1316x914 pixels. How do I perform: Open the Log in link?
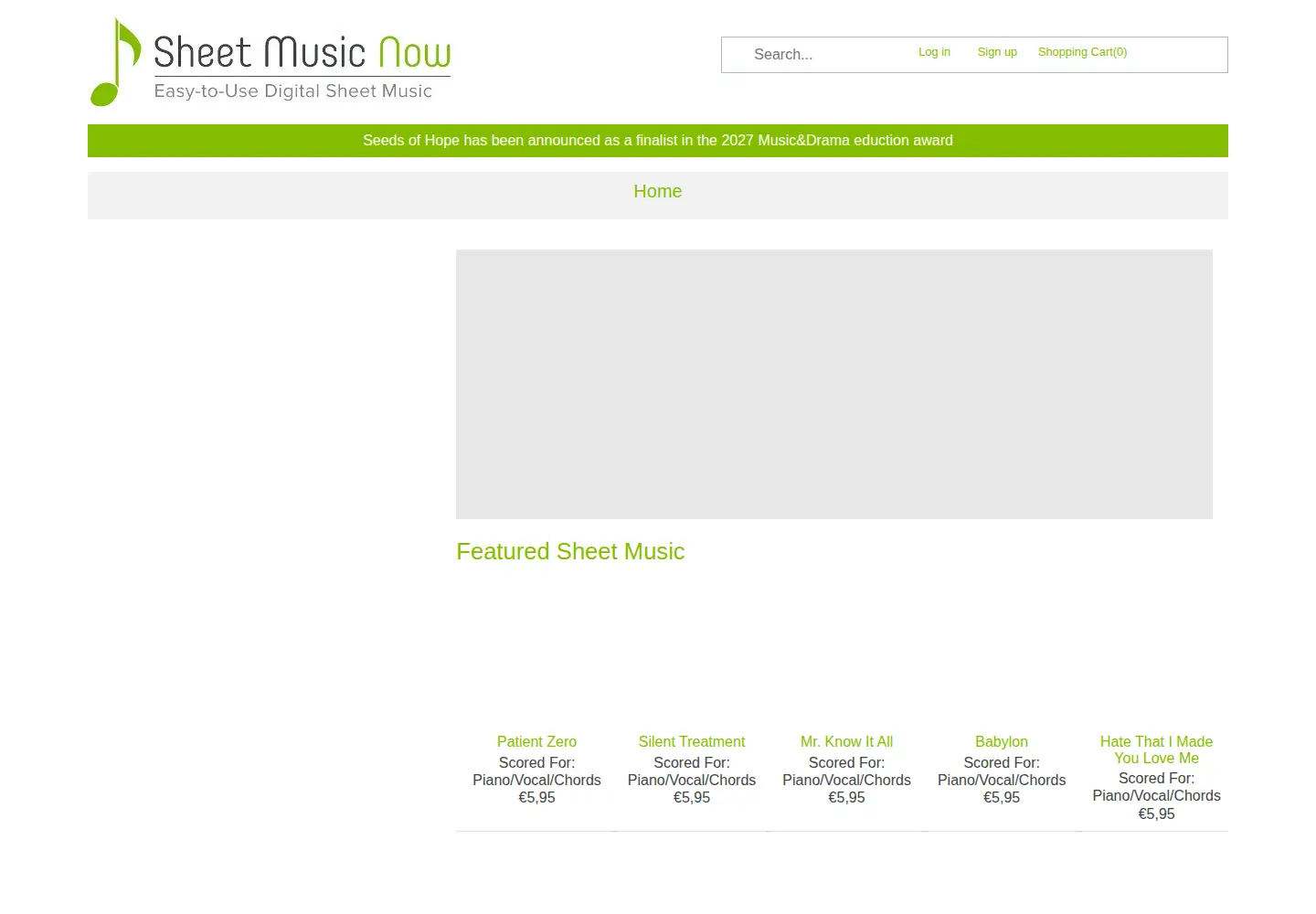click(934, 52)
